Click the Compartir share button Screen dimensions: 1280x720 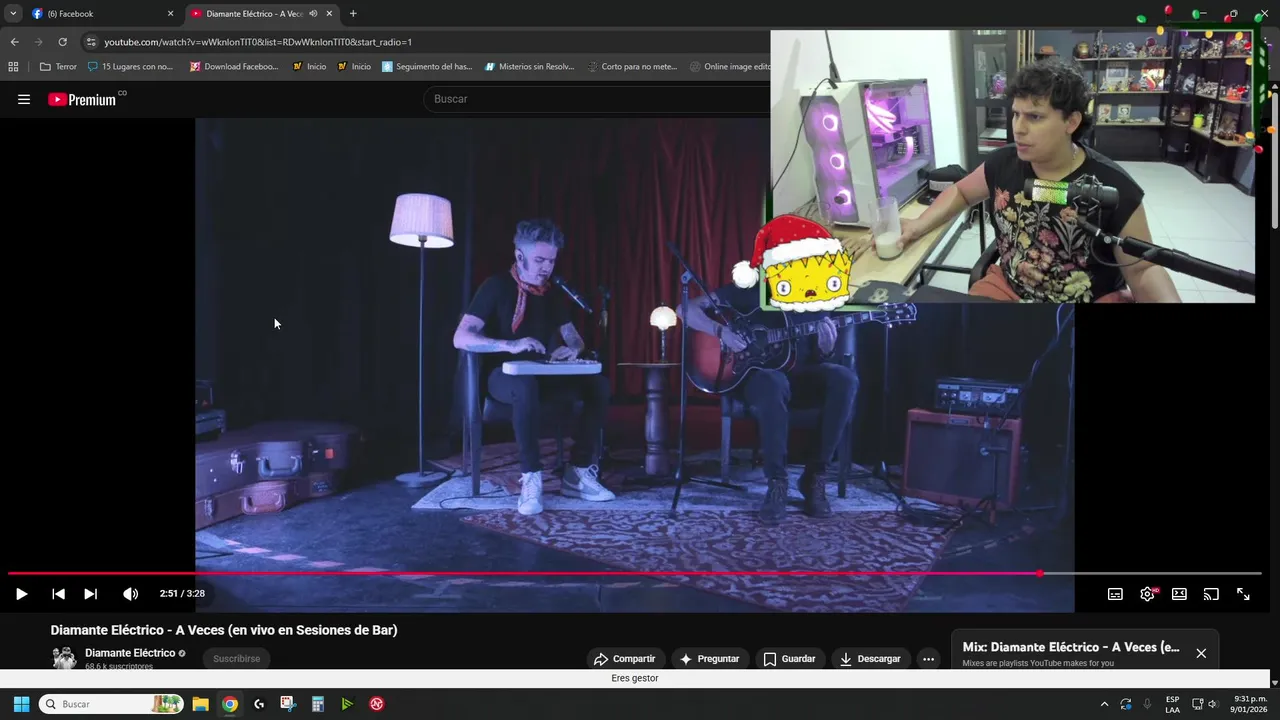[624, 659]
